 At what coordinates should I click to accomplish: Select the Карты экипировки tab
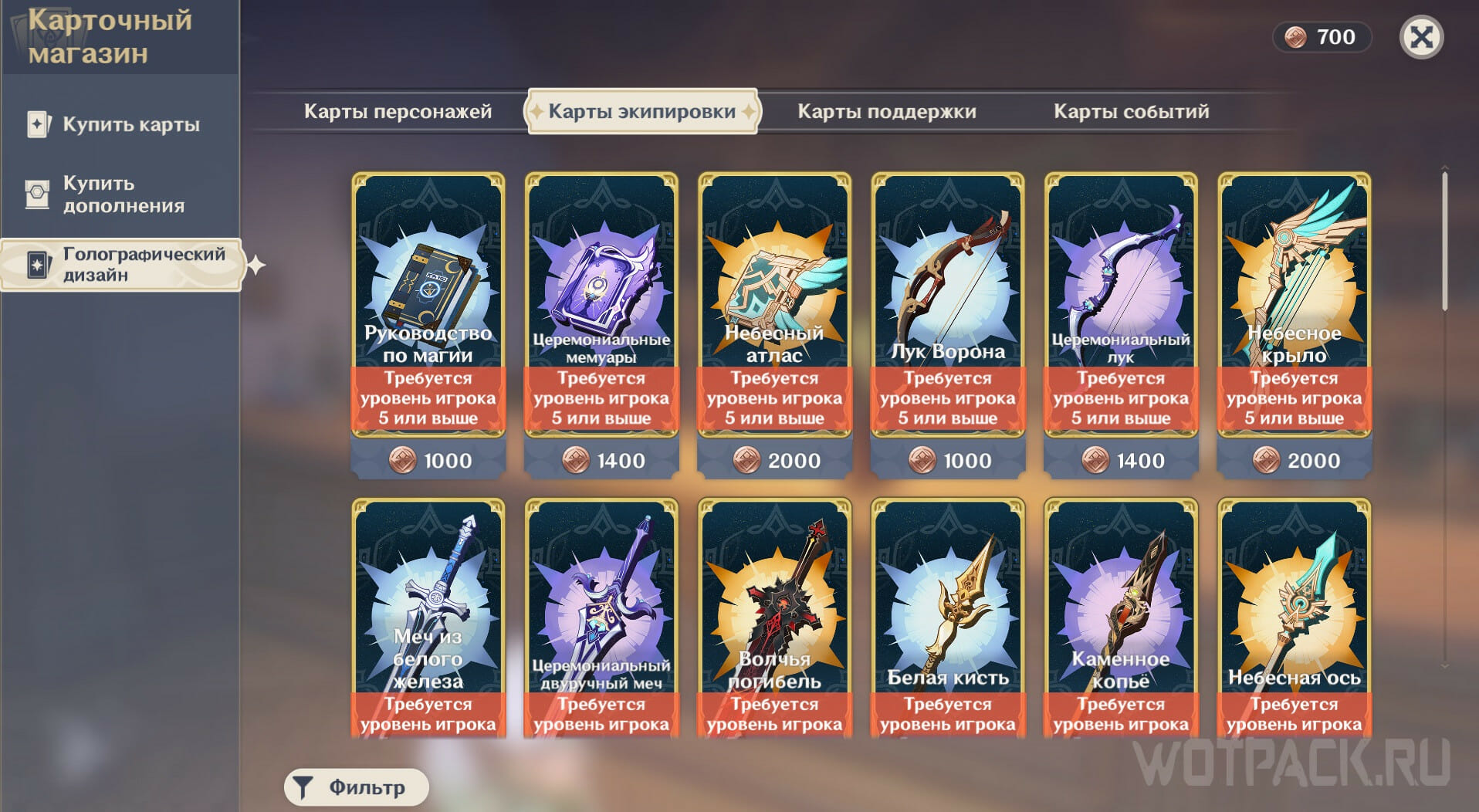(x=642, y=111)
